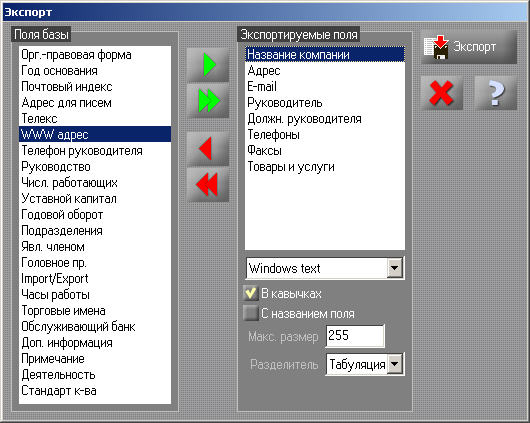Viewport: 530px width, 423px height.
Task: Select Руководитель in Экспортируемые поля list
Action: tap(325, 102)
